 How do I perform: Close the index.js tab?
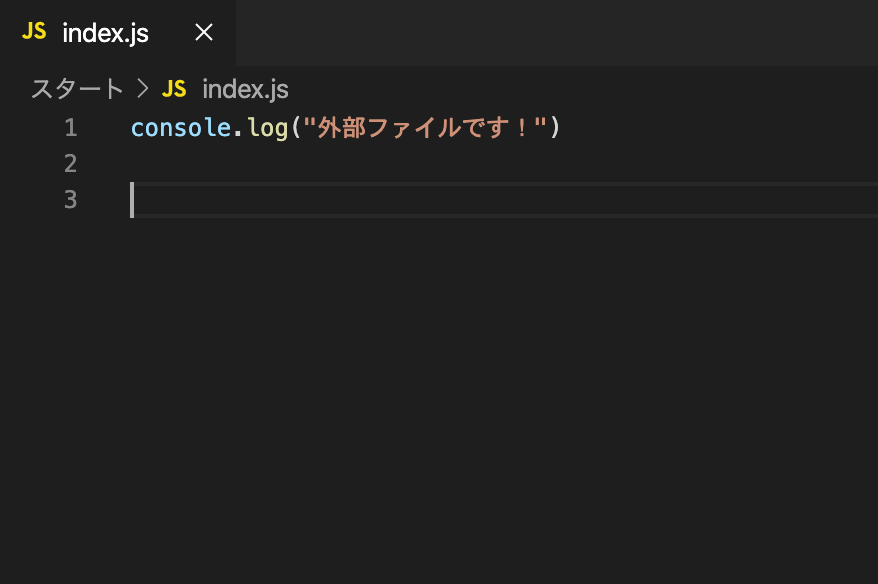(204, 32)
